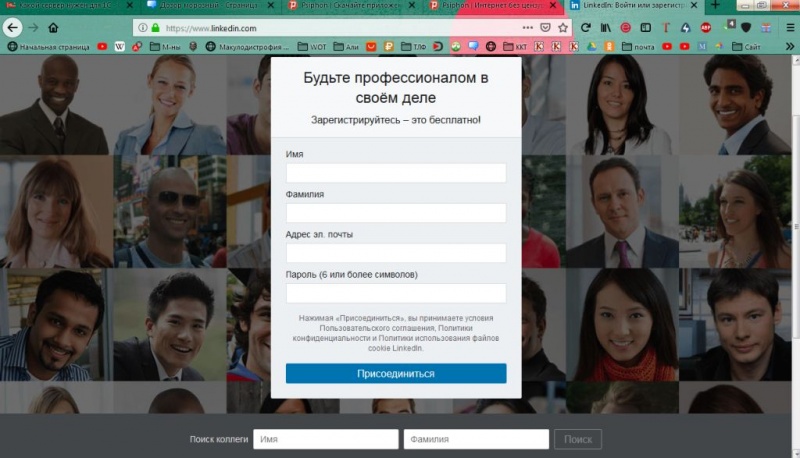Click the Пароль password field
800x458 pixels.
[396, 293]
